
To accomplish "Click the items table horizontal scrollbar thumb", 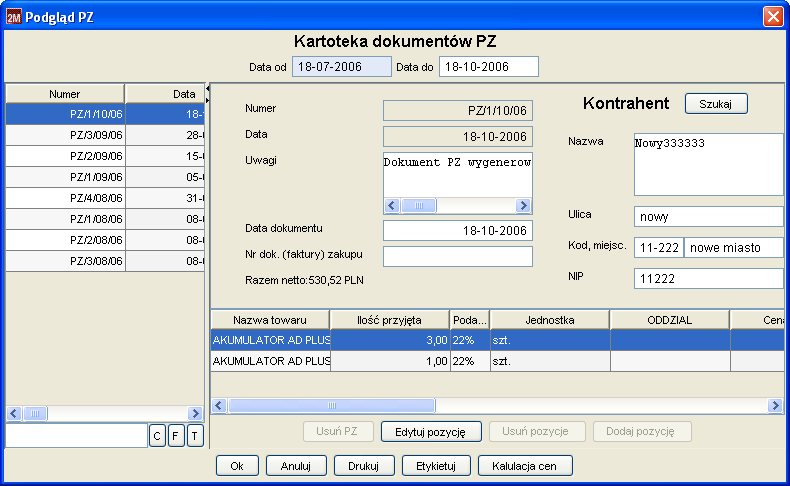I will (332, 405).
